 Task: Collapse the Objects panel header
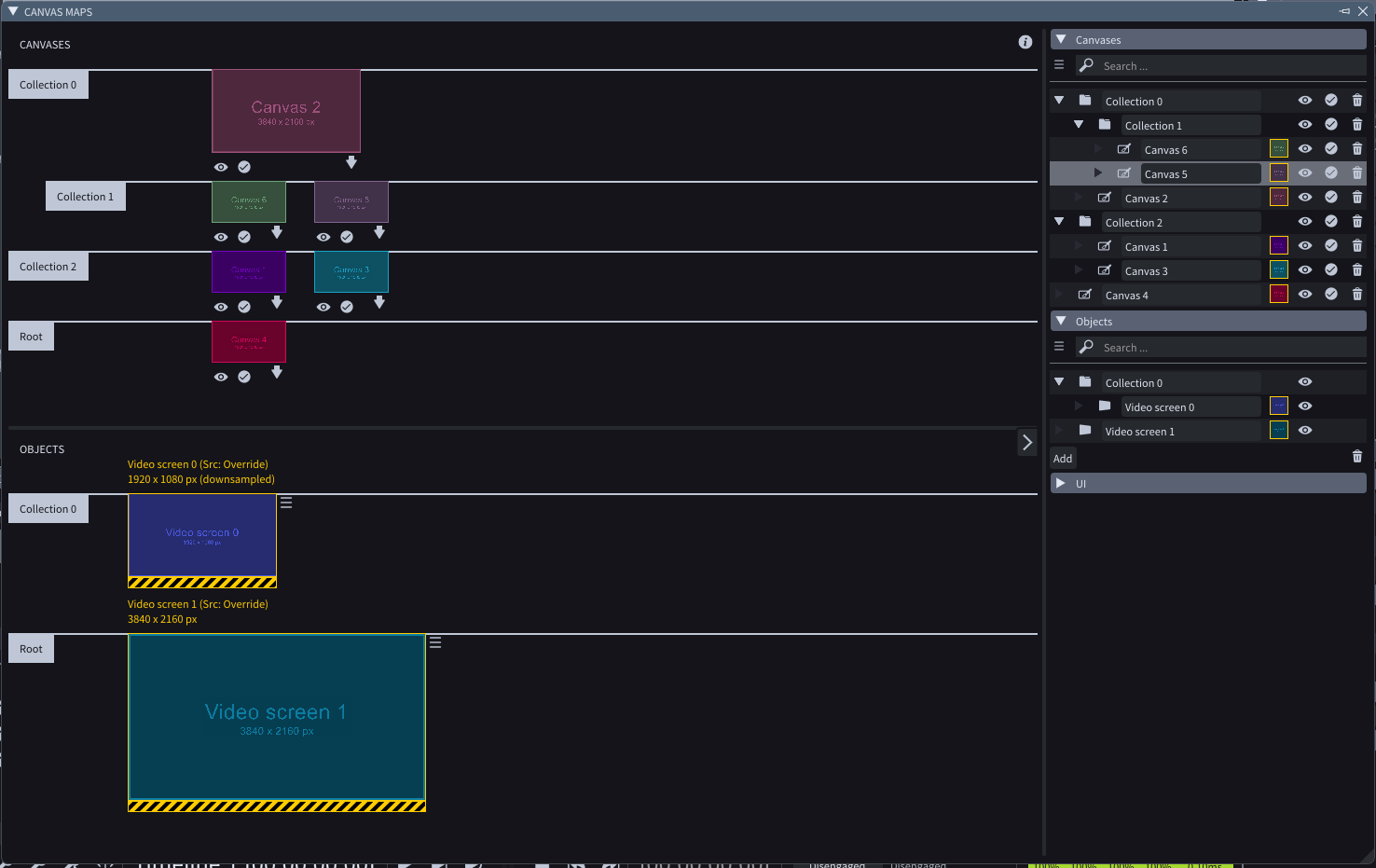point(1061,321)
